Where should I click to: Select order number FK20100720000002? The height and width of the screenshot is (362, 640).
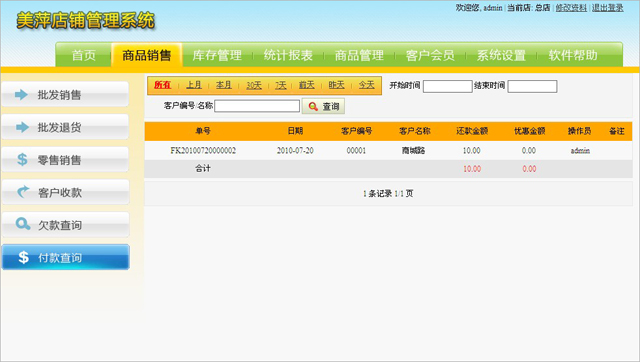[203, 151]
